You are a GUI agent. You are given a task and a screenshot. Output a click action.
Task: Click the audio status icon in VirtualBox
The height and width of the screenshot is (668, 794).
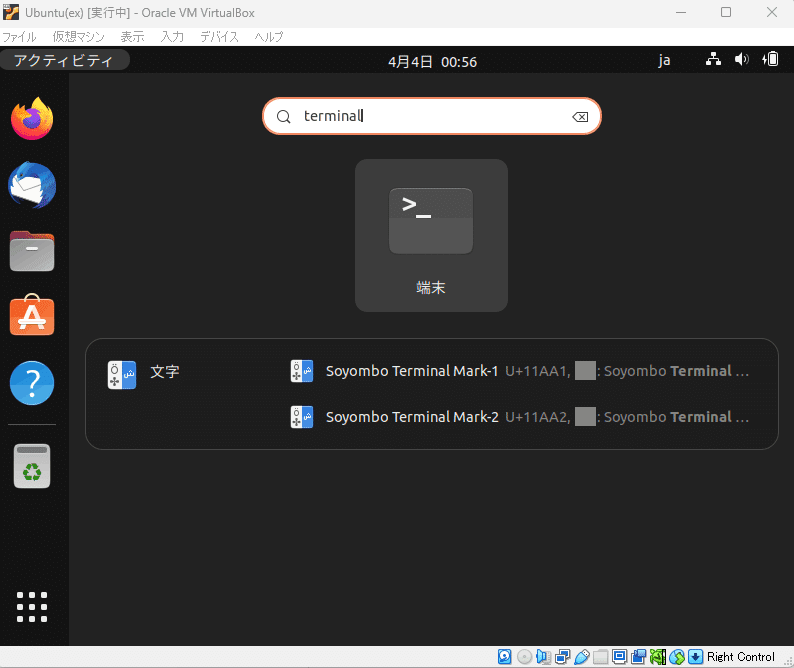pos(543,657)
